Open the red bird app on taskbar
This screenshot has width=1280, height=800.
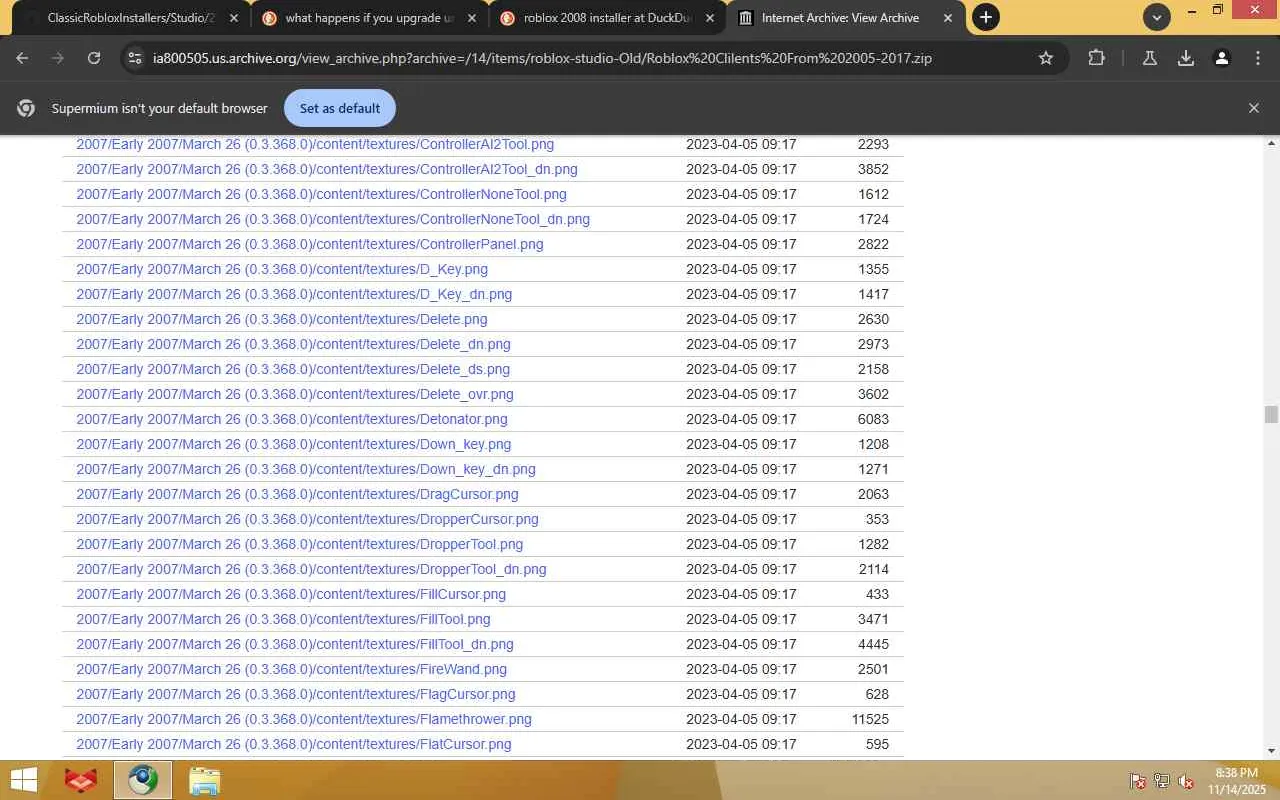tap(81, 780)
